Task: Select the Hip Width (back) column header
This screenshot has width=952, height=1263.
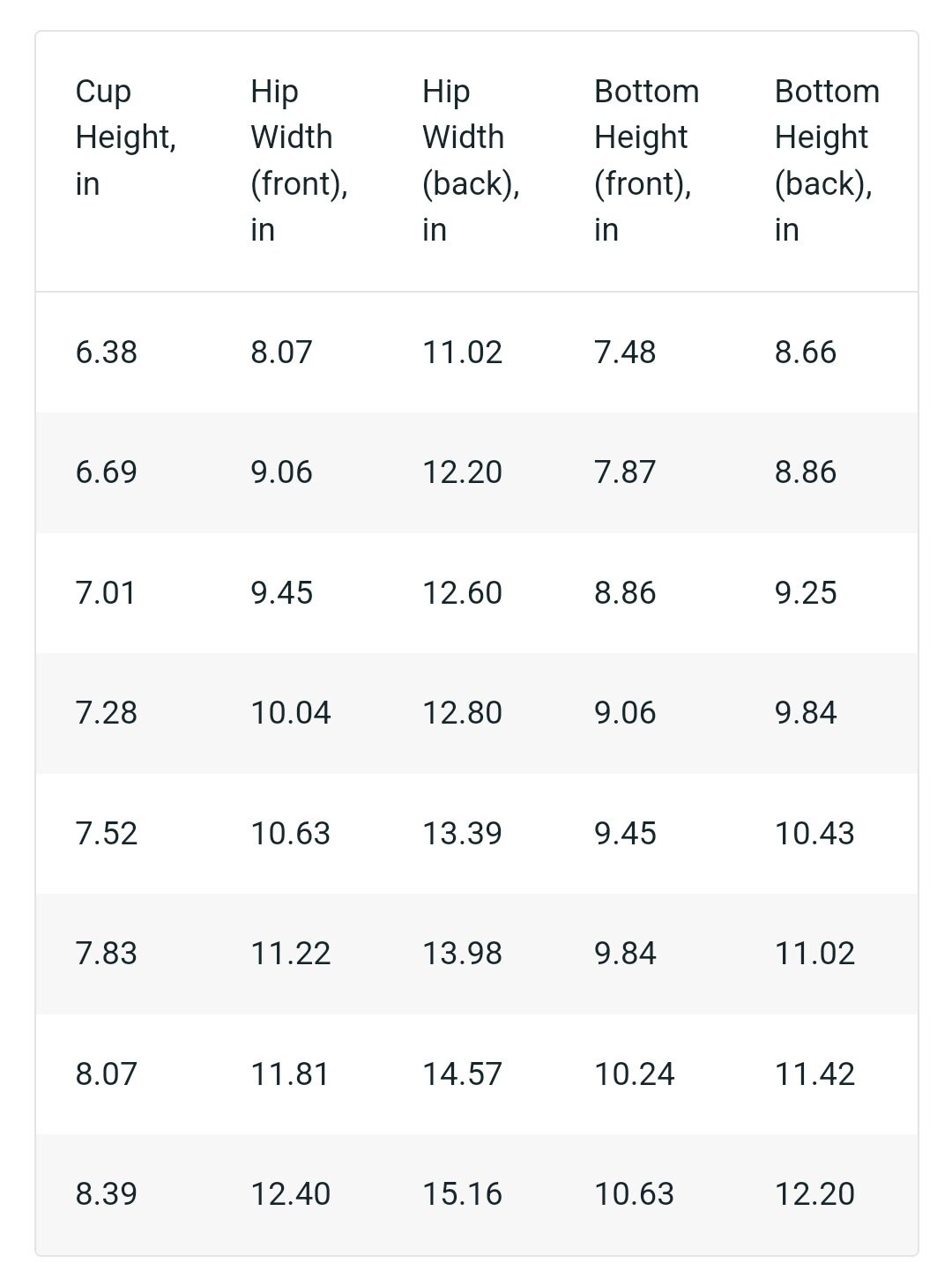Action: pos(471,160)
